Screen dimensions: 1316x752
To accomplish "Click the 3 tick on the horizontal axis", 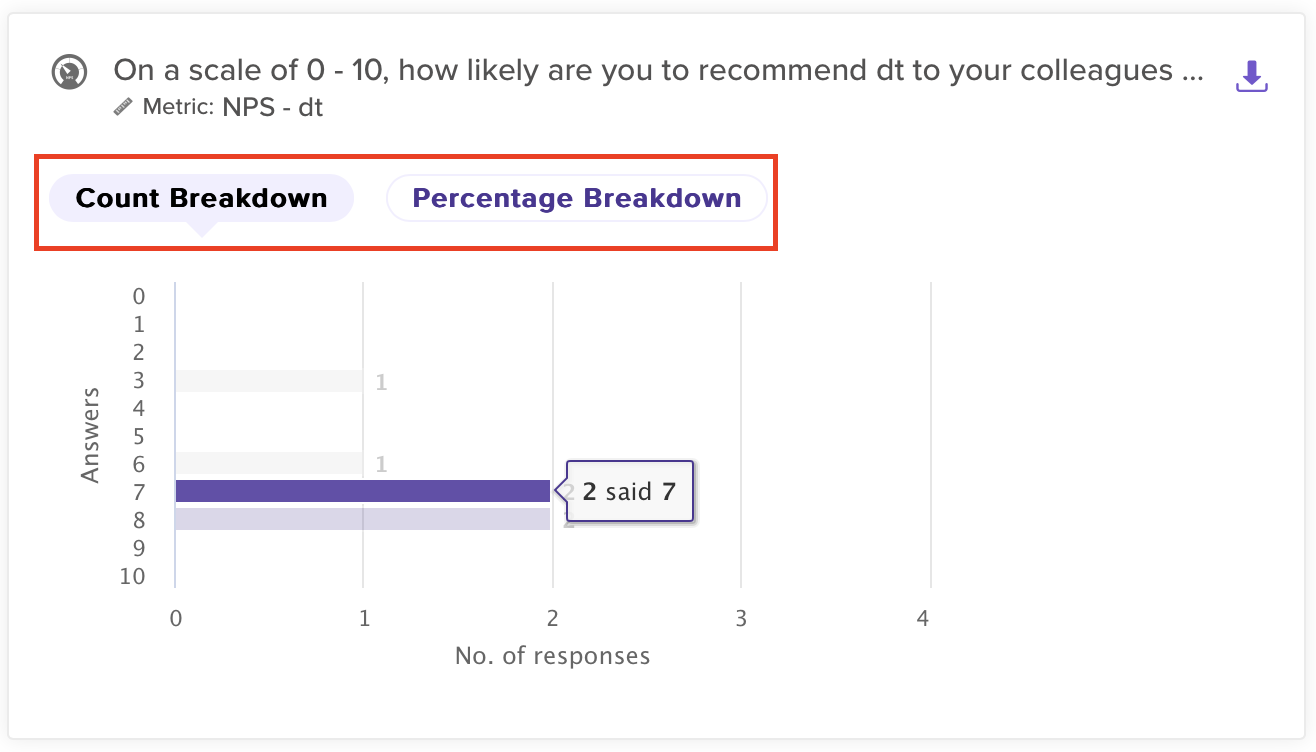I will (741, 619).
